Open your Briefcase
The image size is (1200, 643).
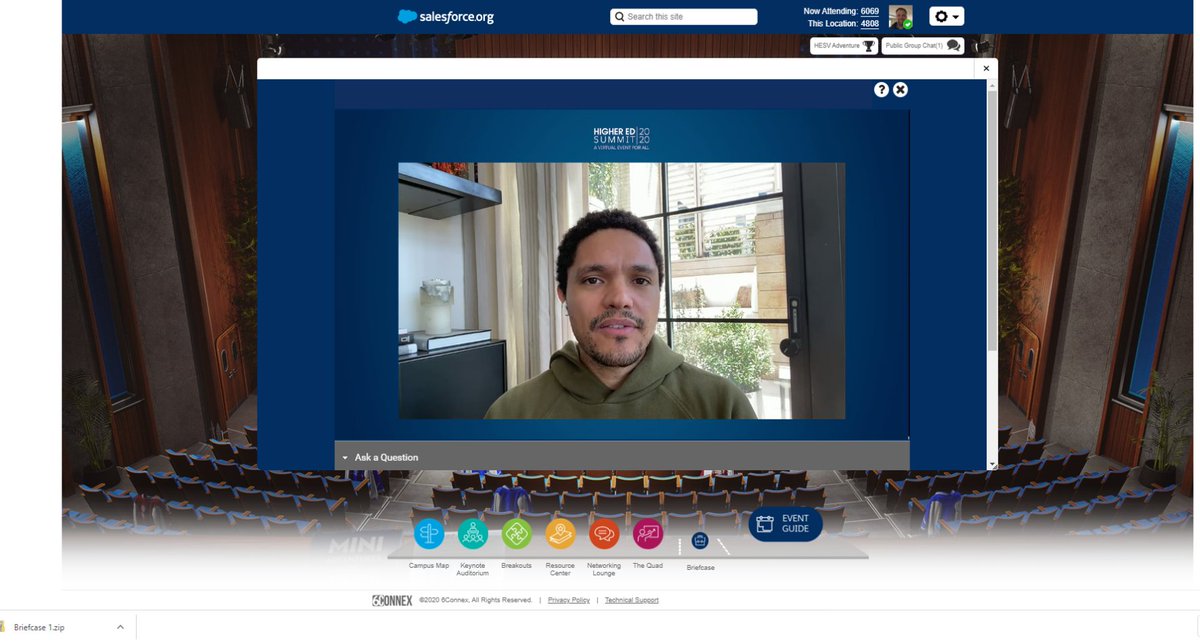pyautogui.click(x=699, y=540)
